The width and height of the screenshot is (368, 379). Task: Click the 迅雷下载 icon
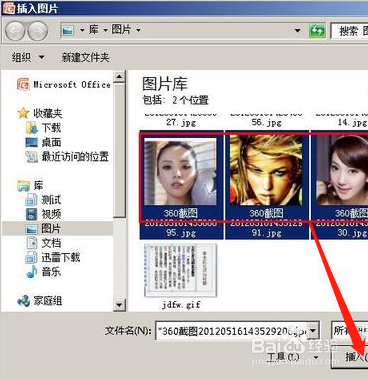click(31, 257)
